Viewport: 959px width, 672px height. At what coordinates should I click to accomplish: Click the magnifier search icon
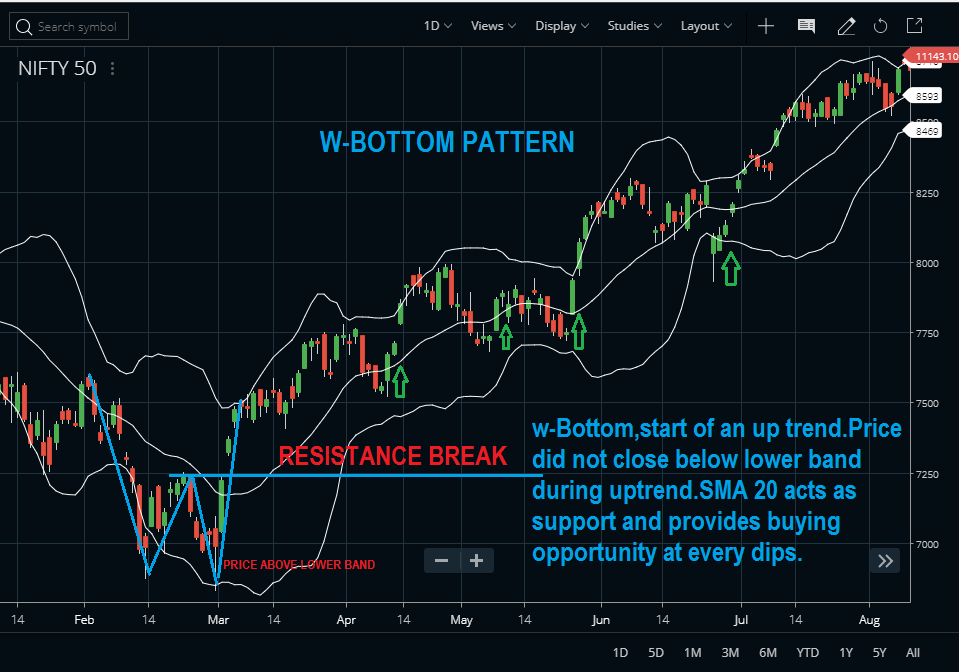pos(24,26)
